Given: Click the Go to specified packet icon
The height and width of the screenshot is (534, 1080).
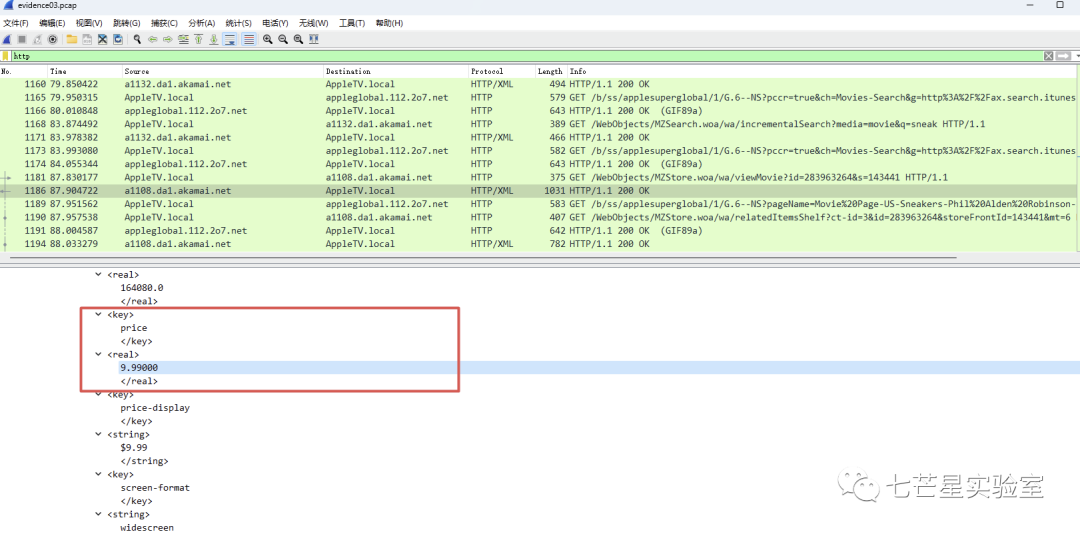Looking at the screenshot, I should pyautogui.click(x=183, y=39).
